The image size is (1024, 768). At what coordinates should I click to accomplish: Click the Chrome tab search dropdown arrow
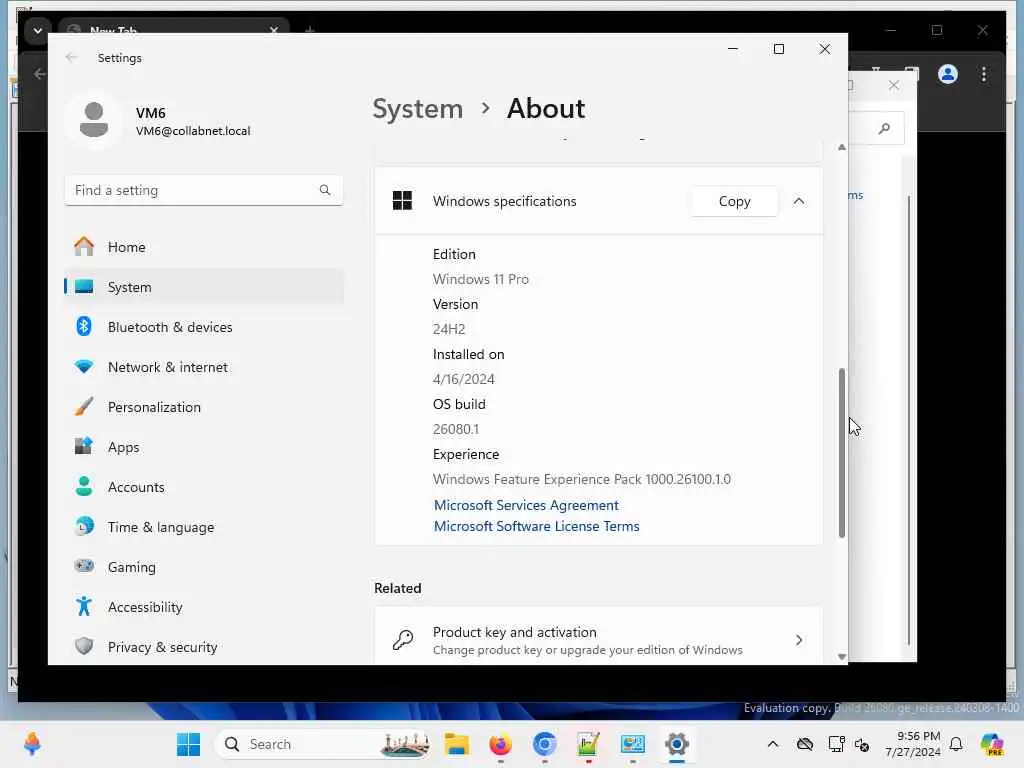tap(38, 31)
